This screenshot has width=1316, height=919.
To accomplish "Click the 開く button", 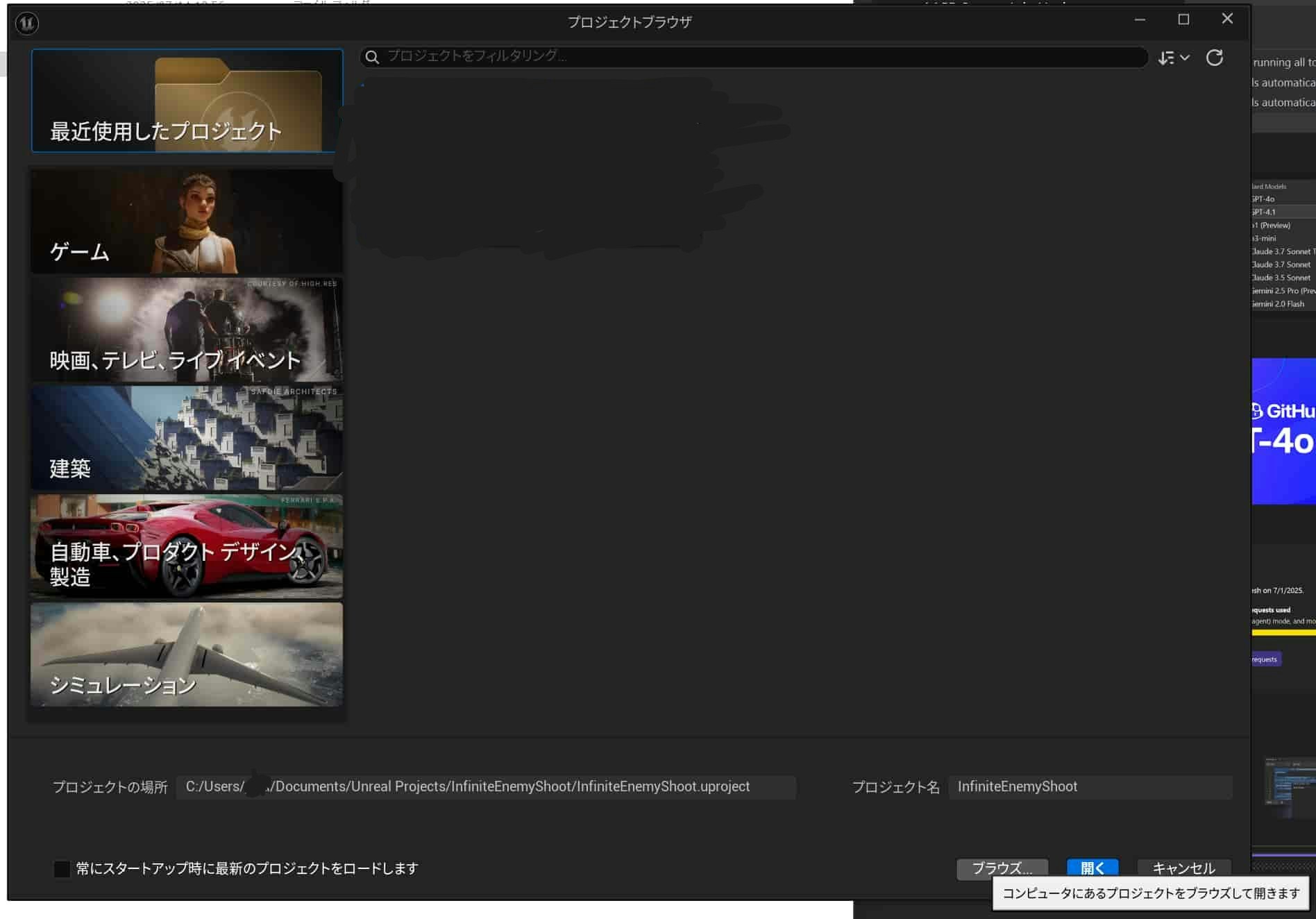I will point(1093,868).
